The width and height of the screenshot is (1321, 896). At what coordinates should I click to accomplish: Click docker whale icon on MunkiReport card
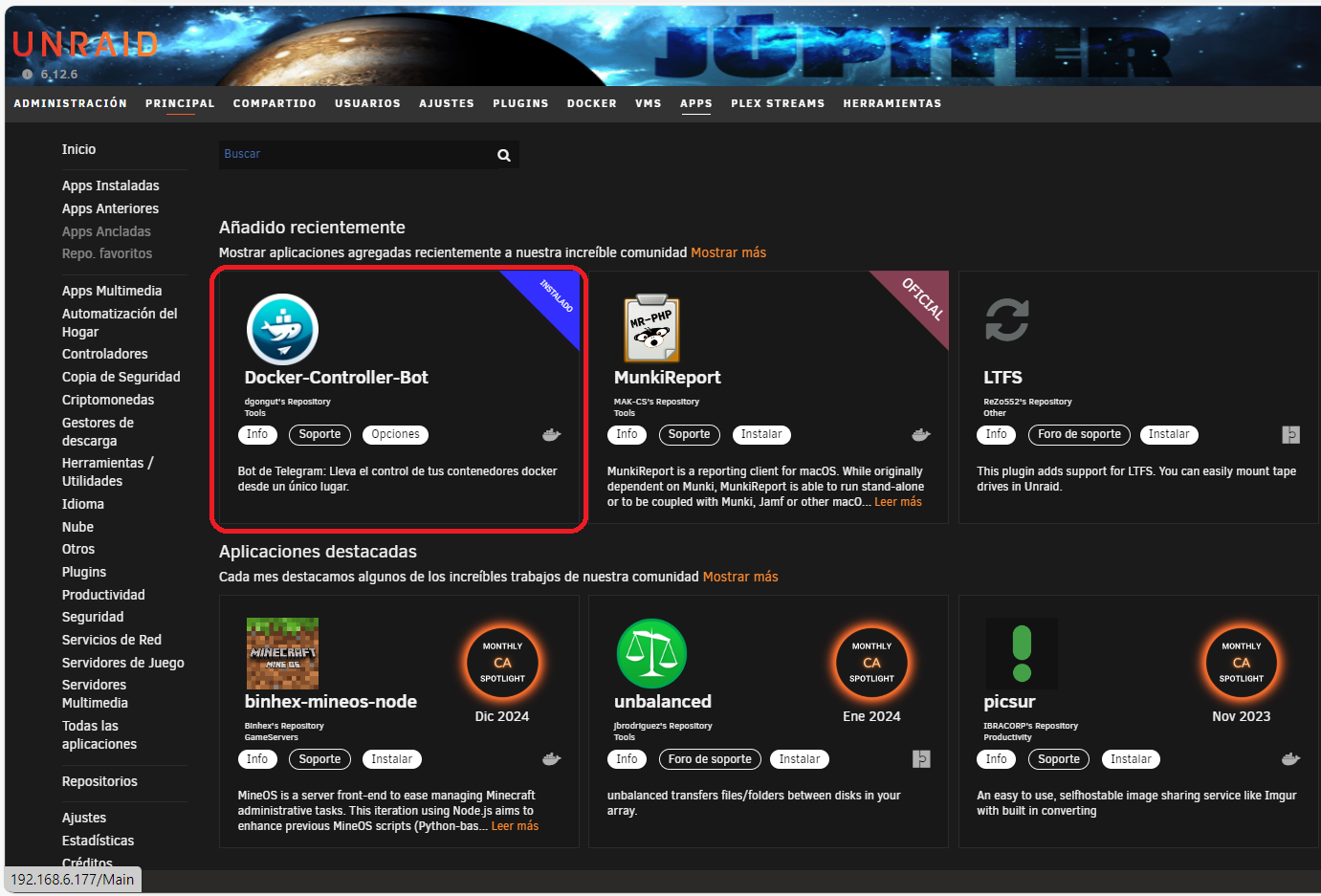[921, 435]
